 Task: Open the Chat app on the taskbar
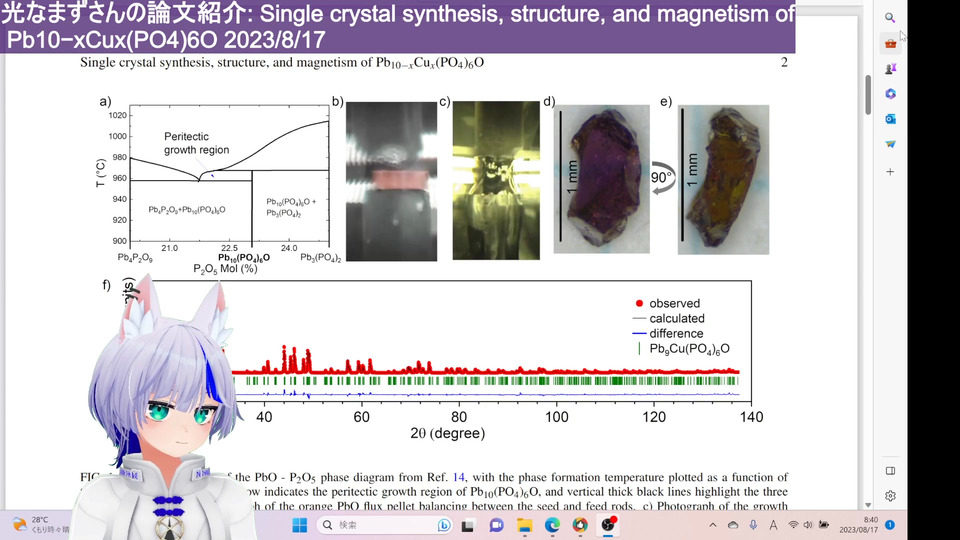496,525
